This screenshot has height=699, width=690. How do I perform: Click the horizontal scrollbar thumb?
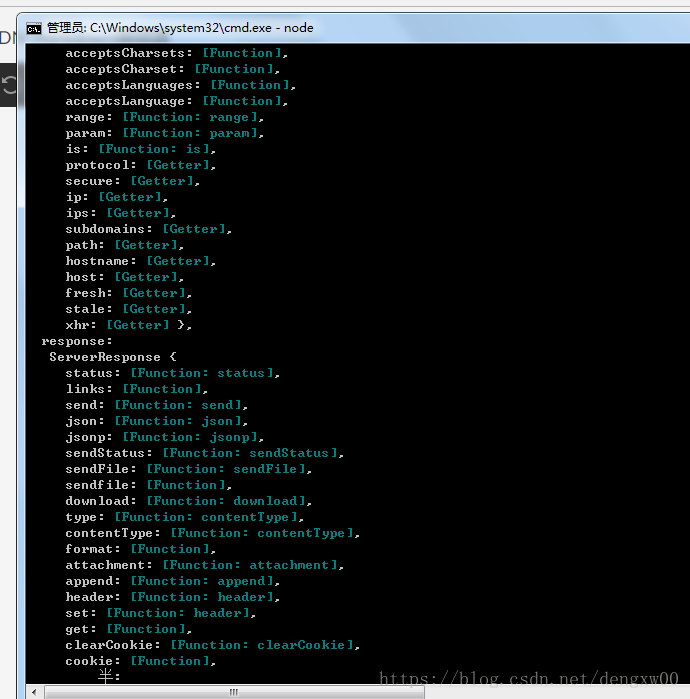[234, 692]
